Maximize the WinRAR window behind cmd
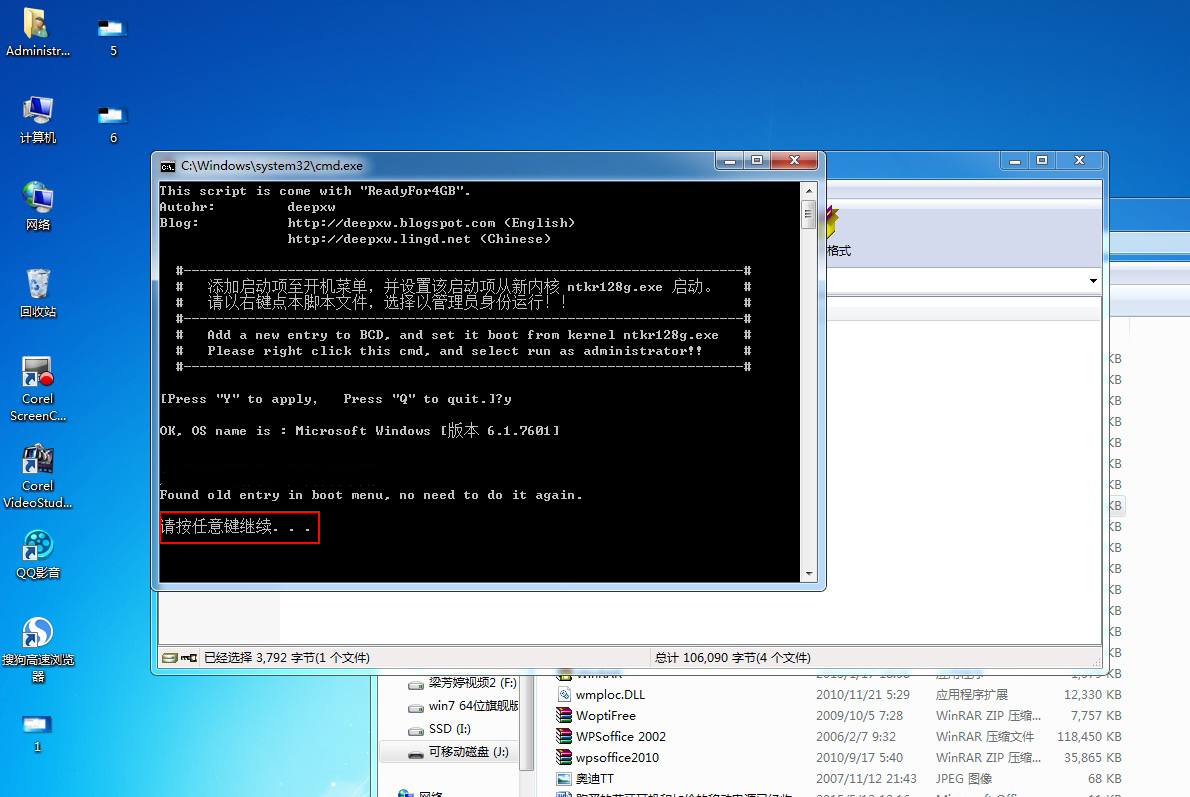1190x797 pixels. point(1042,160)
